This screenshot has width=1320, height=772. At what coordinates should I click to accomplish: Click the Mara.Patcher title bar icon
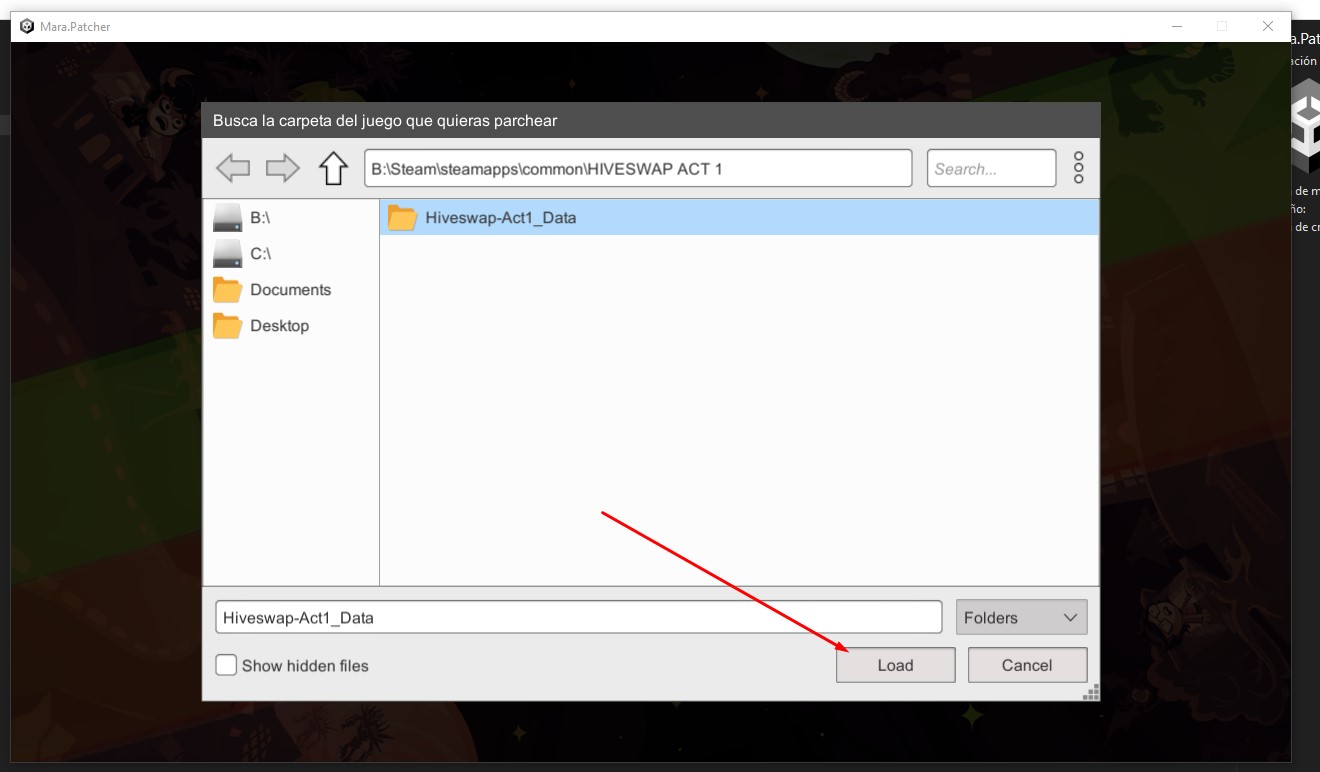coord(27,26)
